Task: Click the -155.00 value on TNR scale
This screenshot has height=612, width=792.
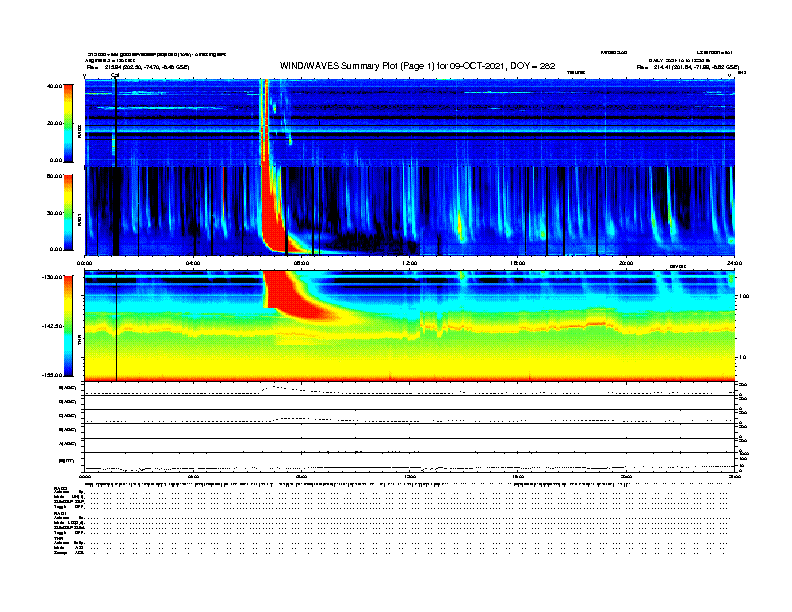Action: (53, 375)
